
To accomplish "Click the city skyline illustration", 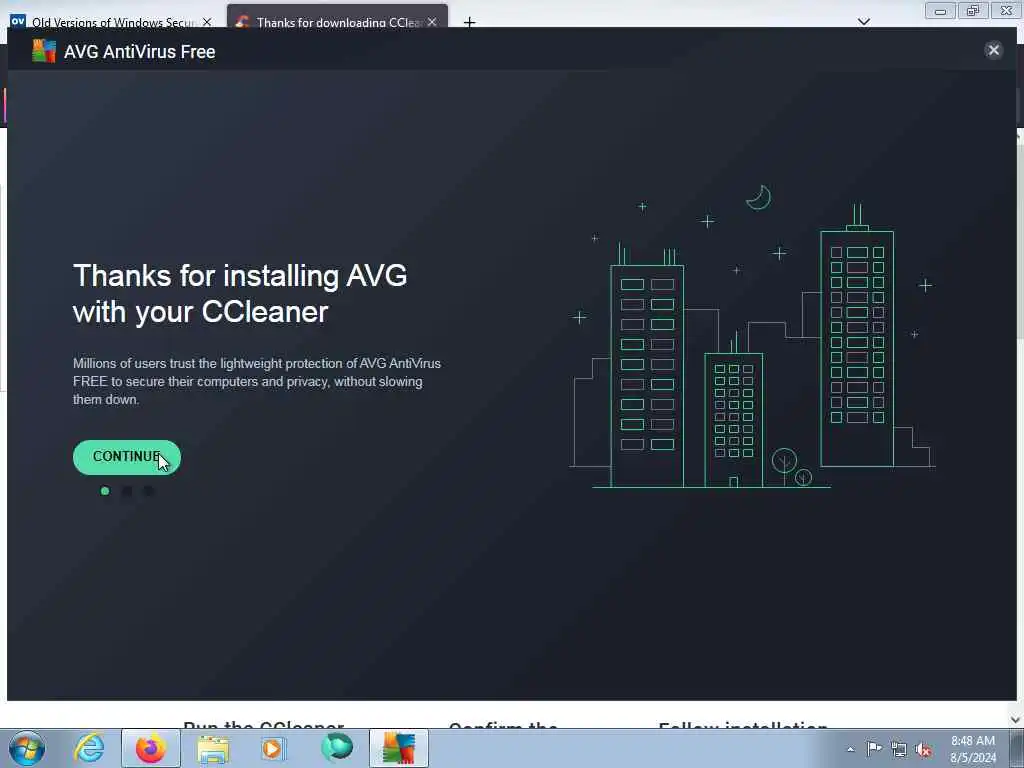I will pyautogui.click(x=752, y=336).
